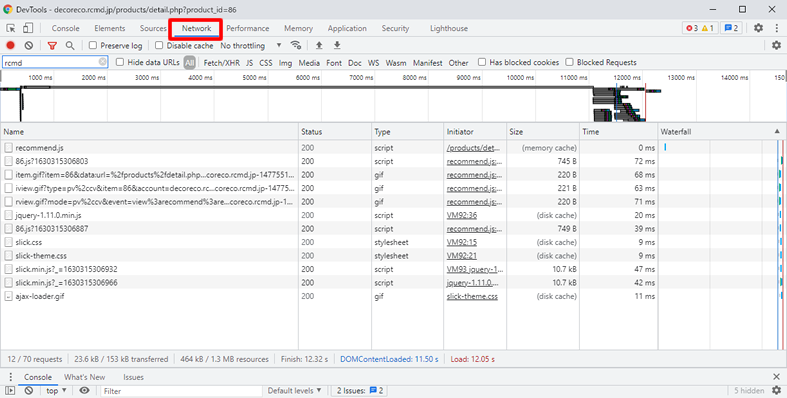Screen dimensions: 787x398
Task: Close the bottom console drawer
Action: coord(776,376)
